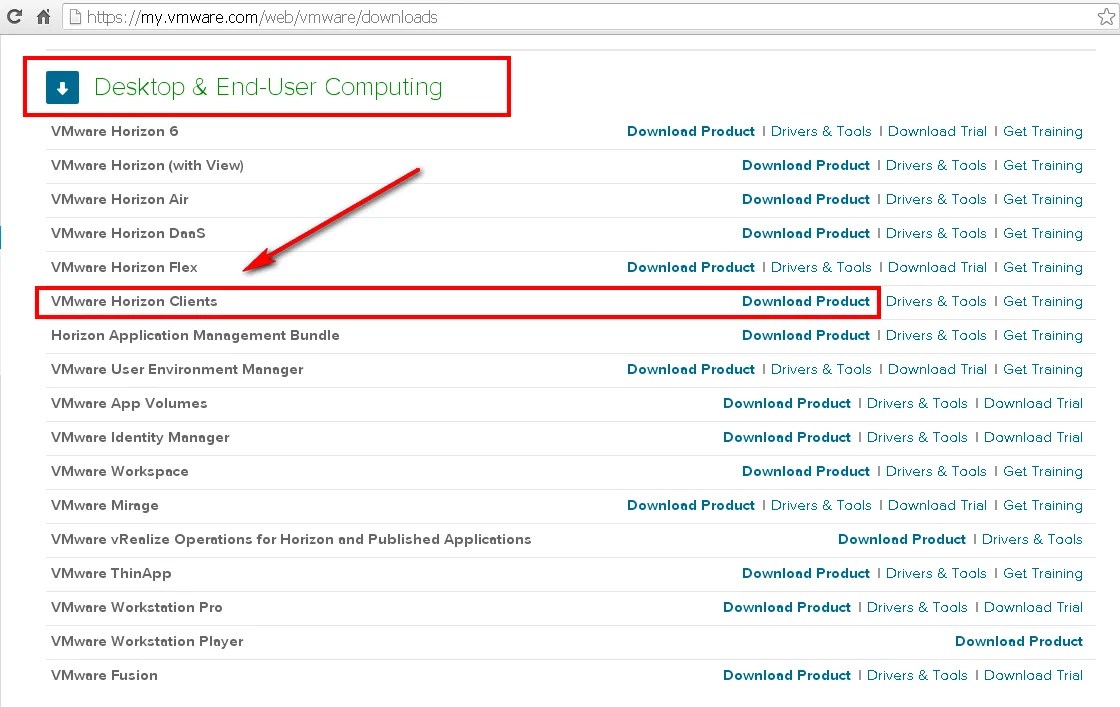The image size is (1120, 707).
Task: Download Product for VMware Fusion
Action: click(786, 676)
